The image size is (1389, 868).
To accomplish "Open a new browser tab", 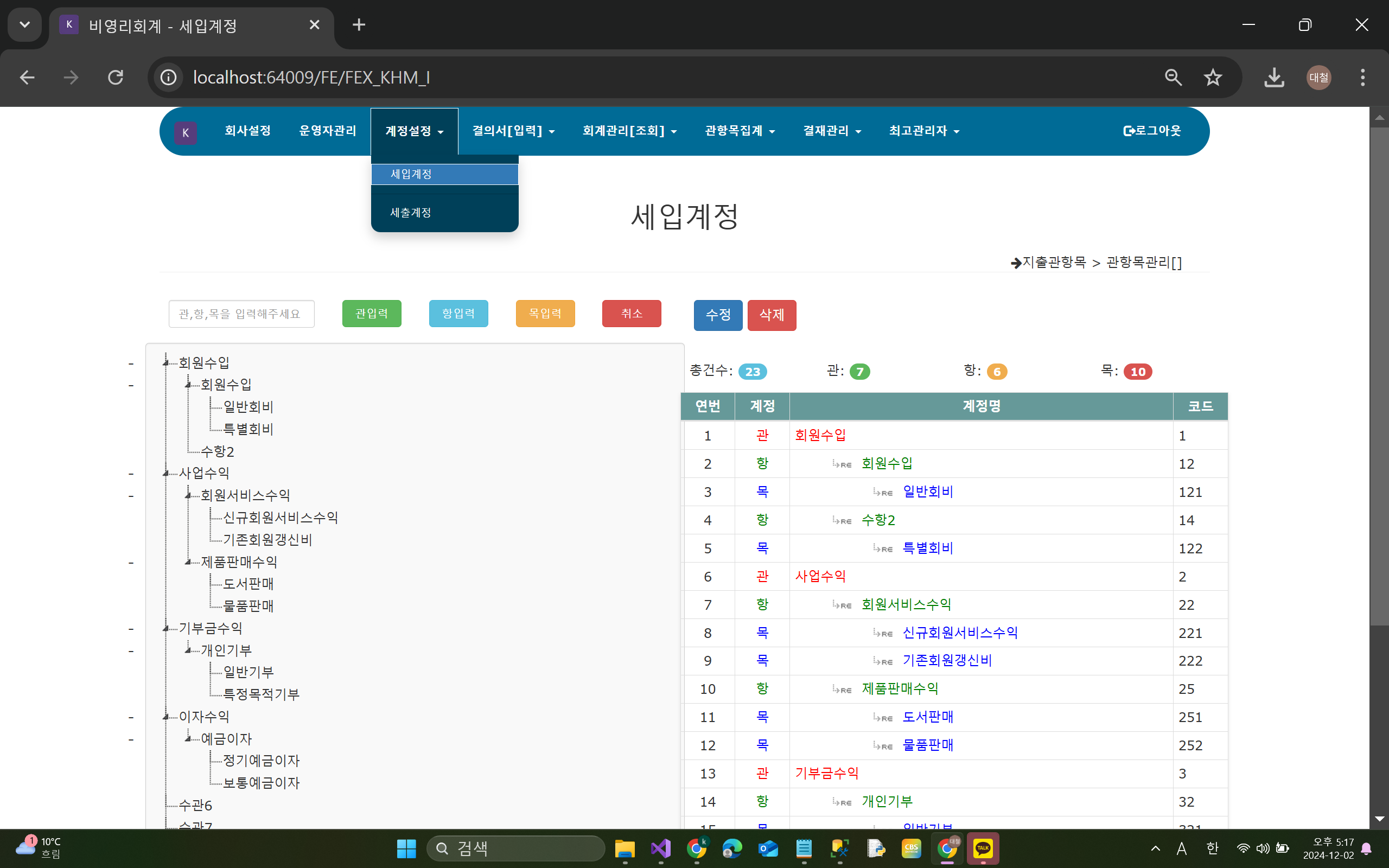I will (359, 25).
